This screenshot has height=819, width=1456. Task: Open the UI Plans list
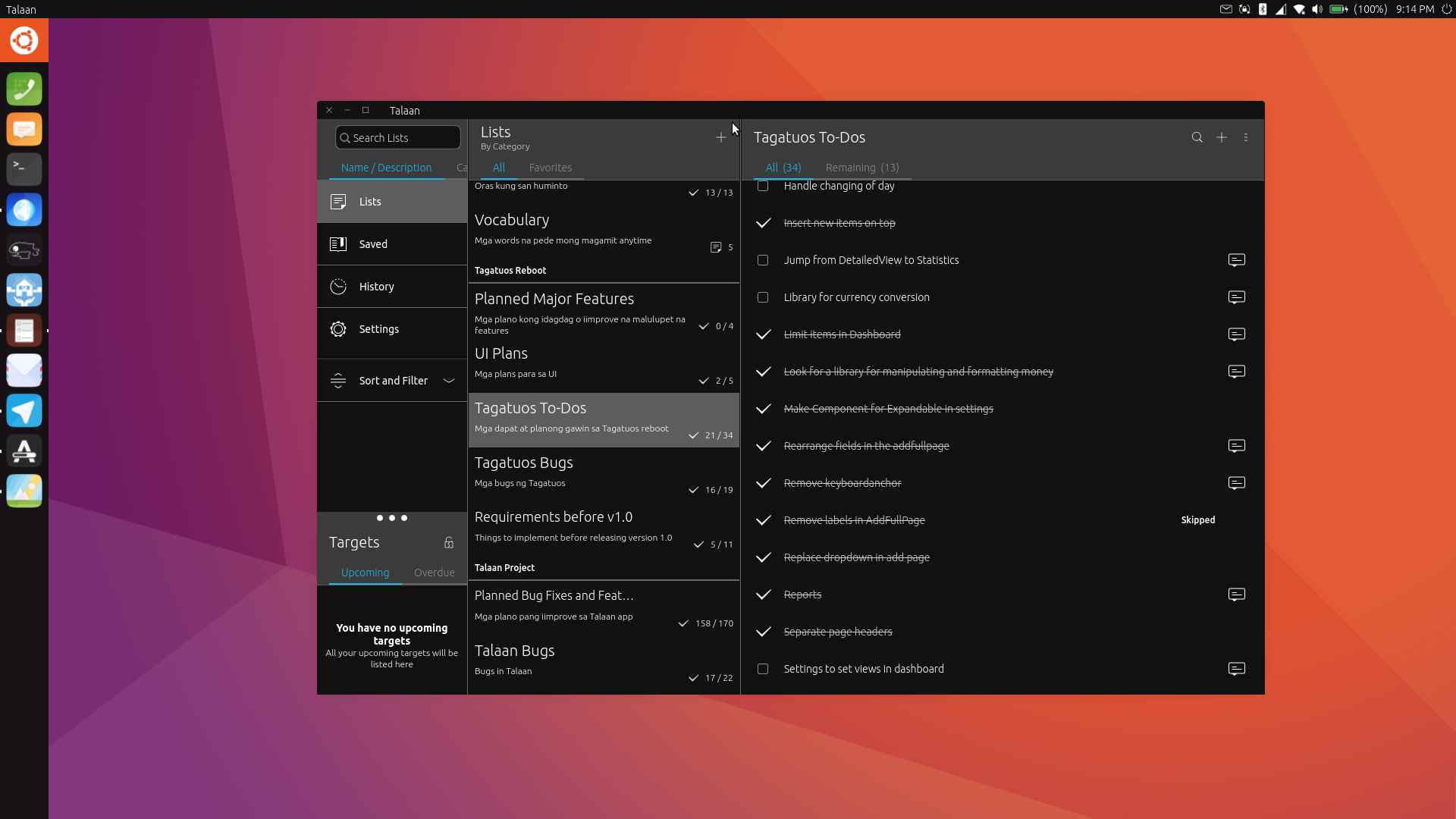[604, 366]
